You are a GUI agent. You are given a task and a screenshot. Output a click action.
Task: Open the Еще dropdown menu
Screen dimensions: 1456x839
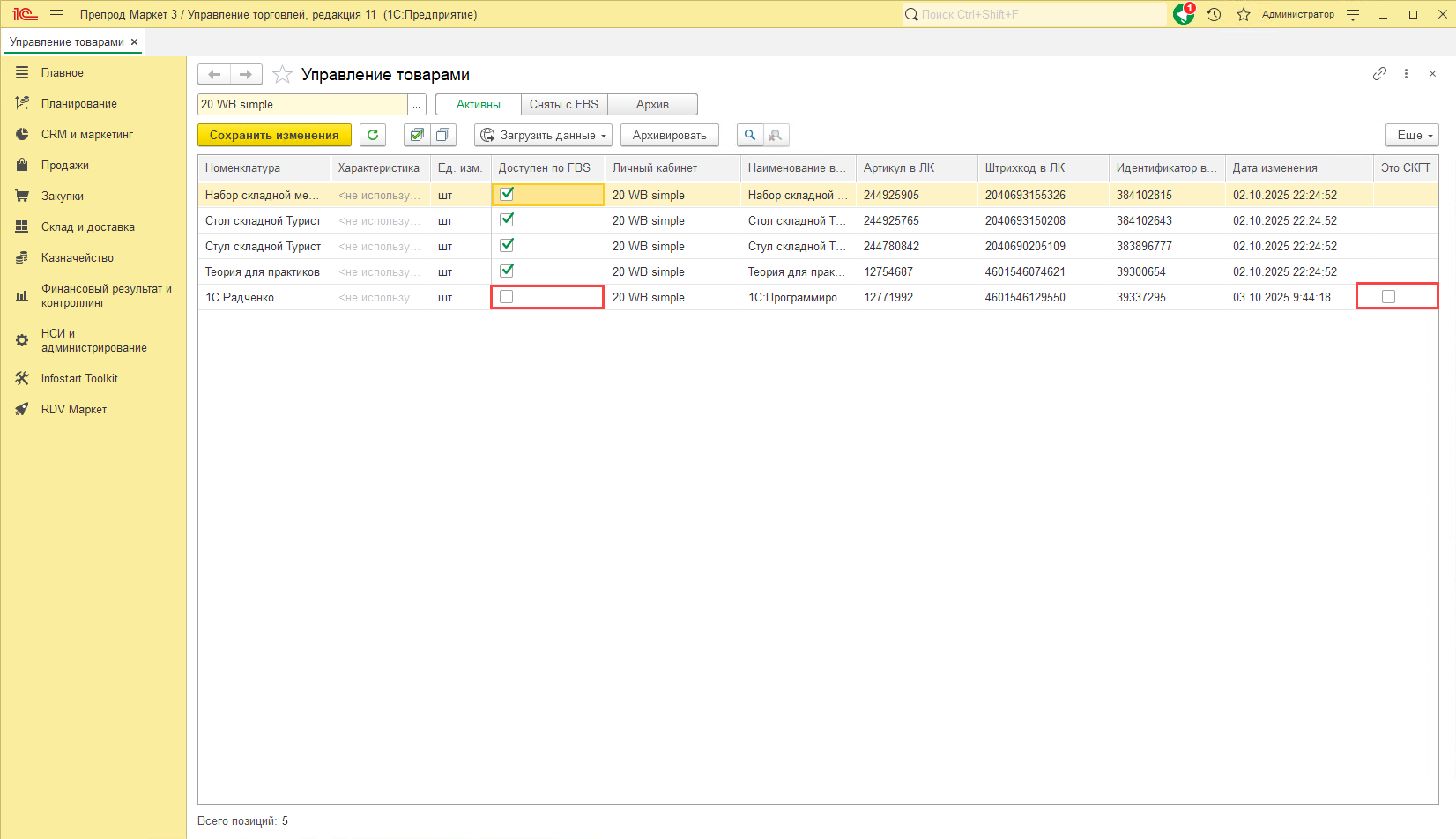[x=1411, y=135]
